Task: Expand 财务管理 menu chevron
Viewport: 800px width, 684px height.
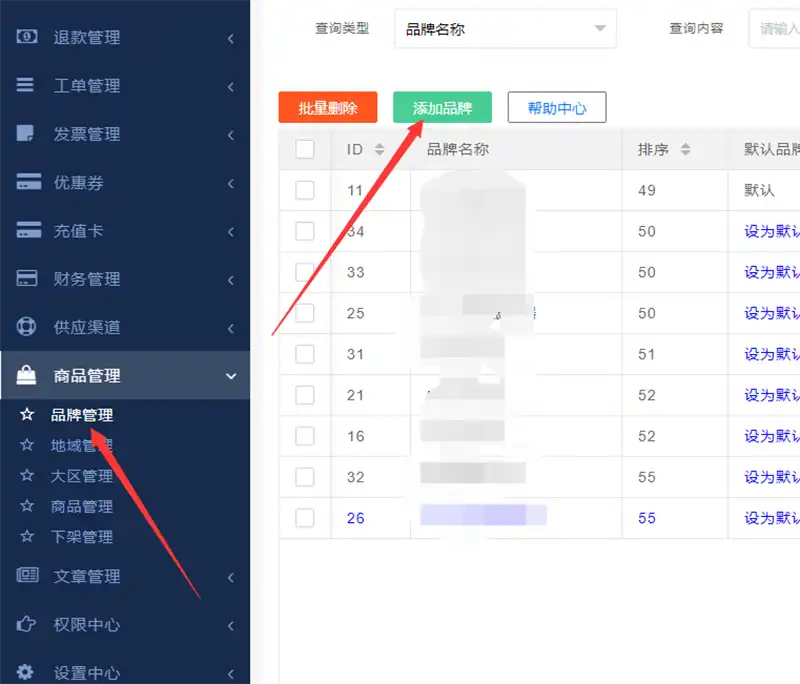Action: (x=231, y=280)
